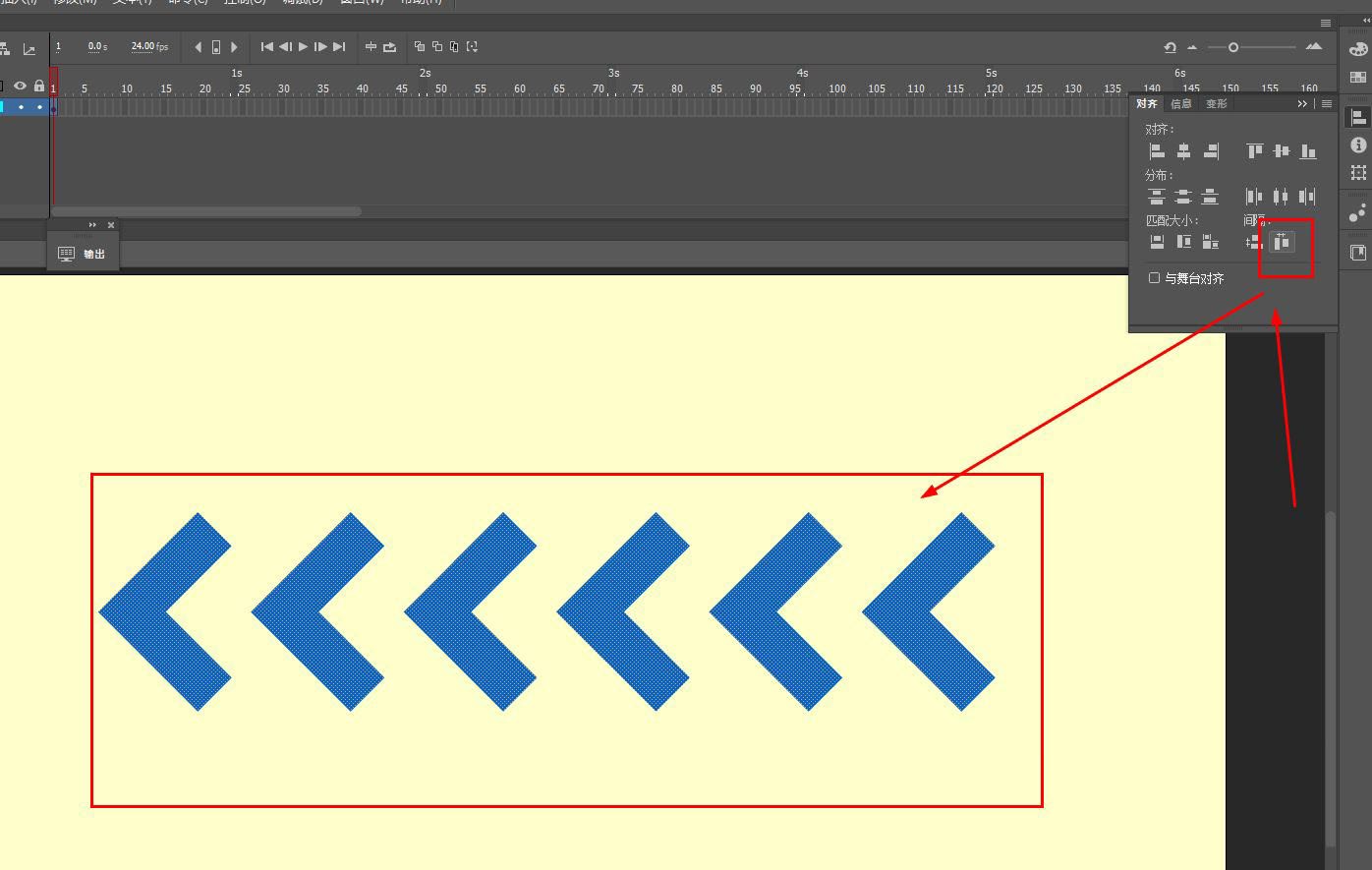Click Distribute horizontal center icon

(x=1280, y=197)
